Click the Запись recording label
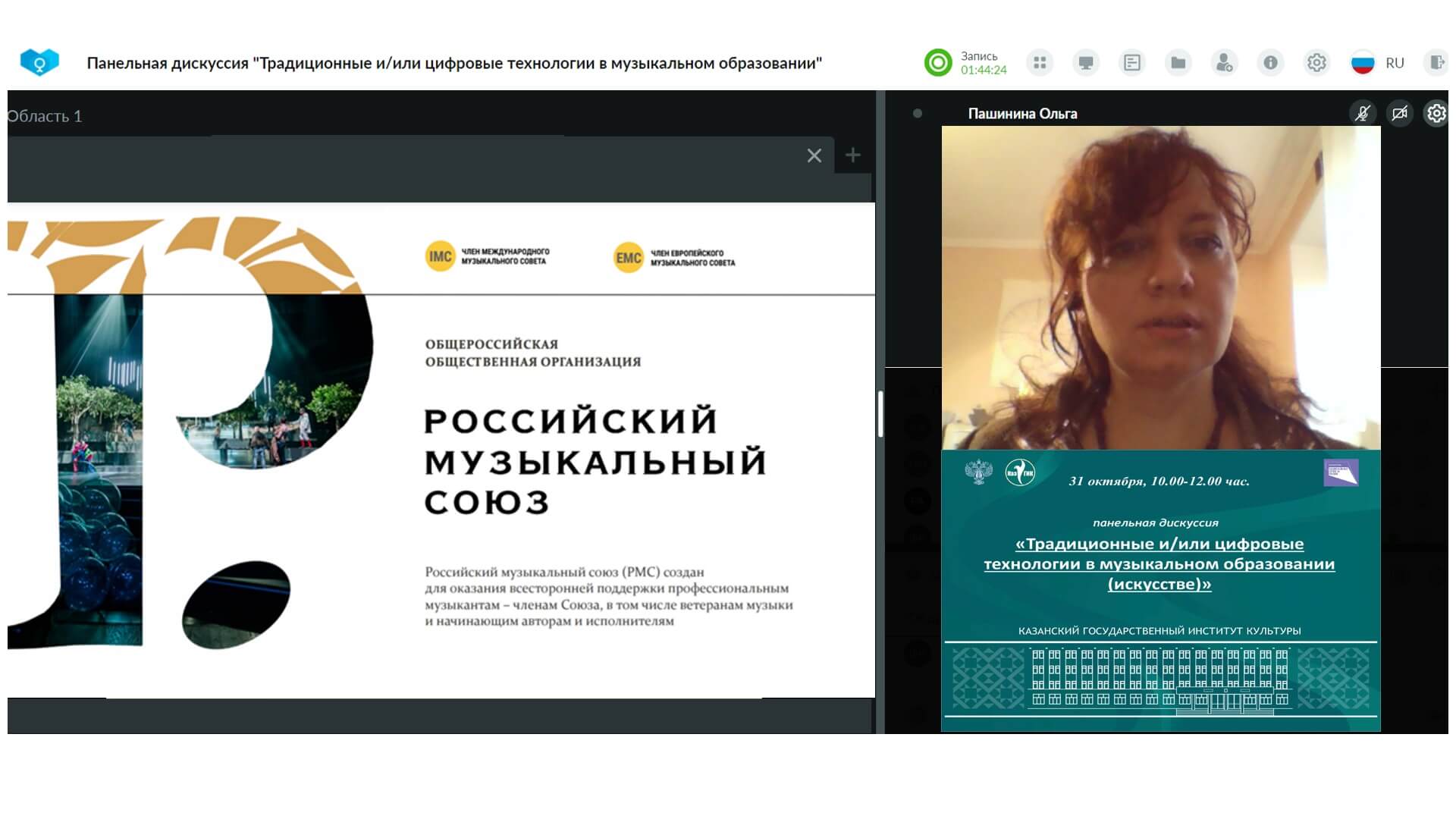 979,56
